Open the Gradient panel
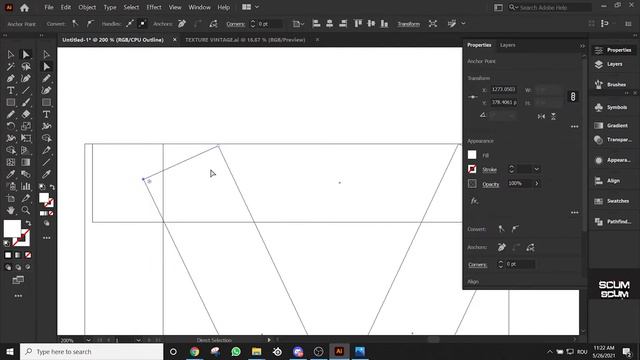The width and height of the screenshot is (640, 360). (x=612, y=125)
